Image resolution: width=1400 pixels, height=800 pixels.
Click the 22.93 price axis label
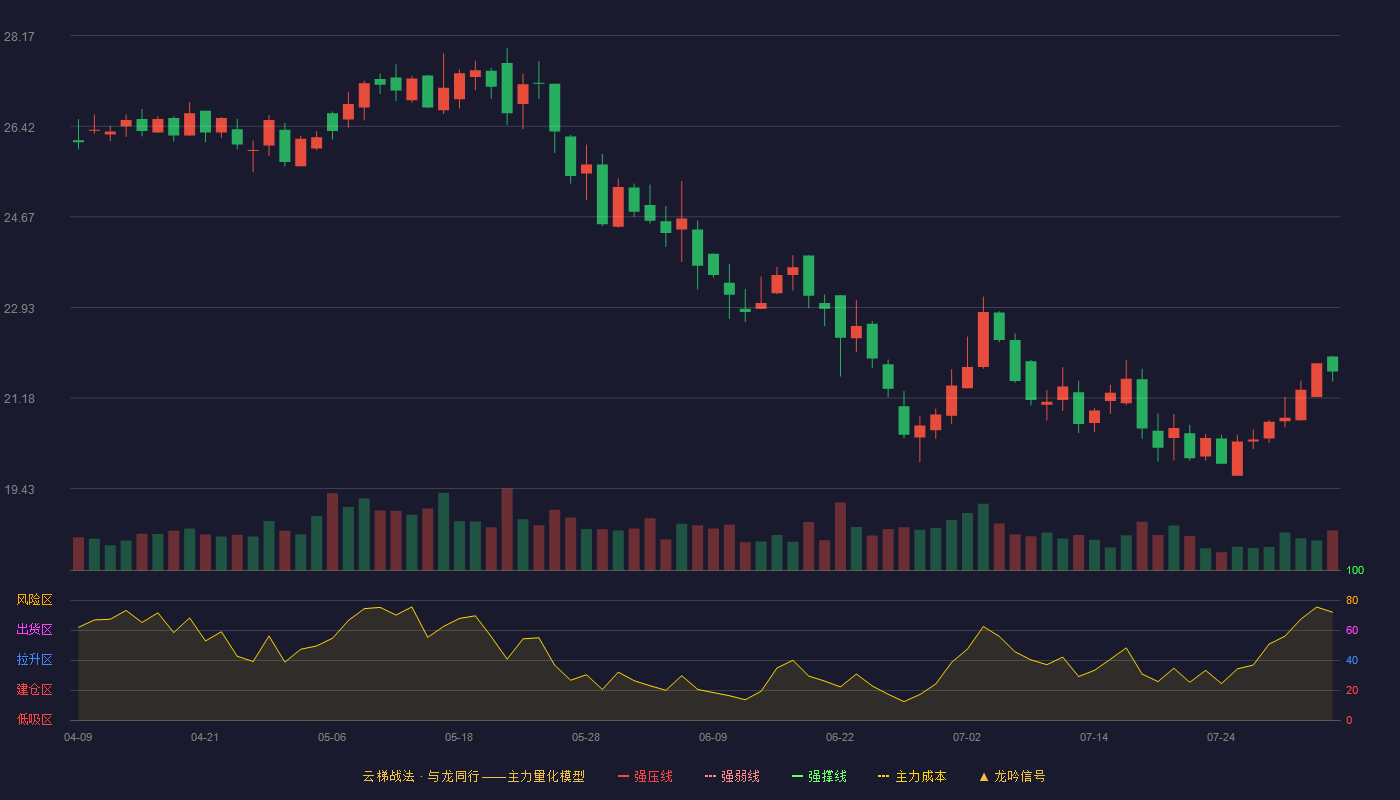[19, 309]
